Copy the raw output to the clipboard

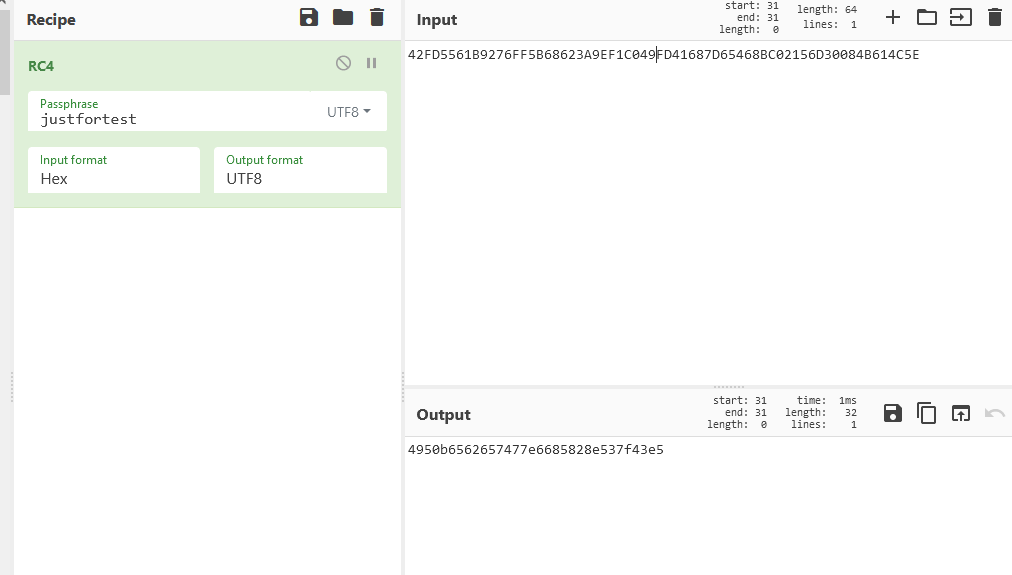coord(927,413)
